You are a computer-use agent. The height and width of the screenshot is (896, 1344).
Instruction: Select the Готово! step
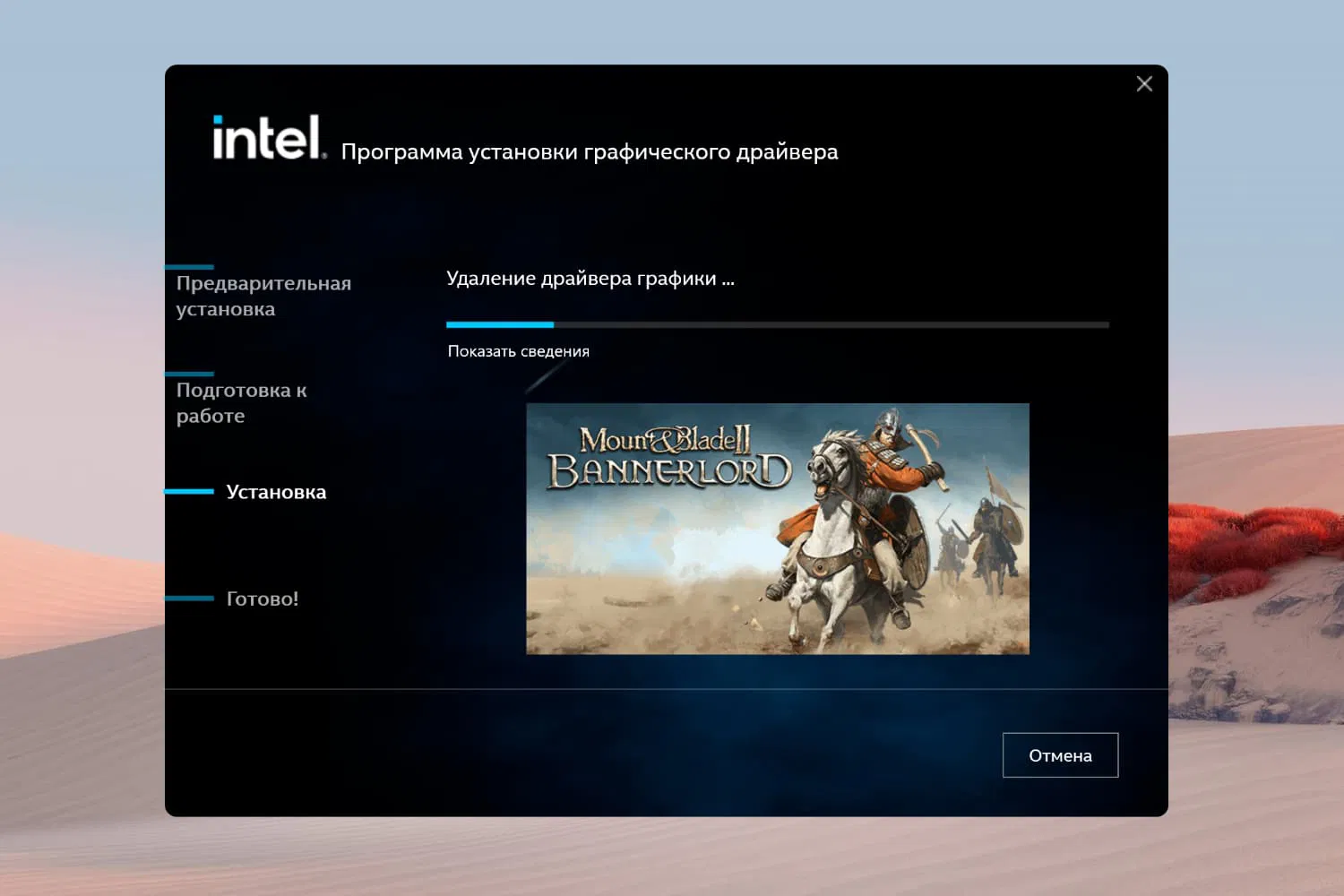[x=263, y=599]
